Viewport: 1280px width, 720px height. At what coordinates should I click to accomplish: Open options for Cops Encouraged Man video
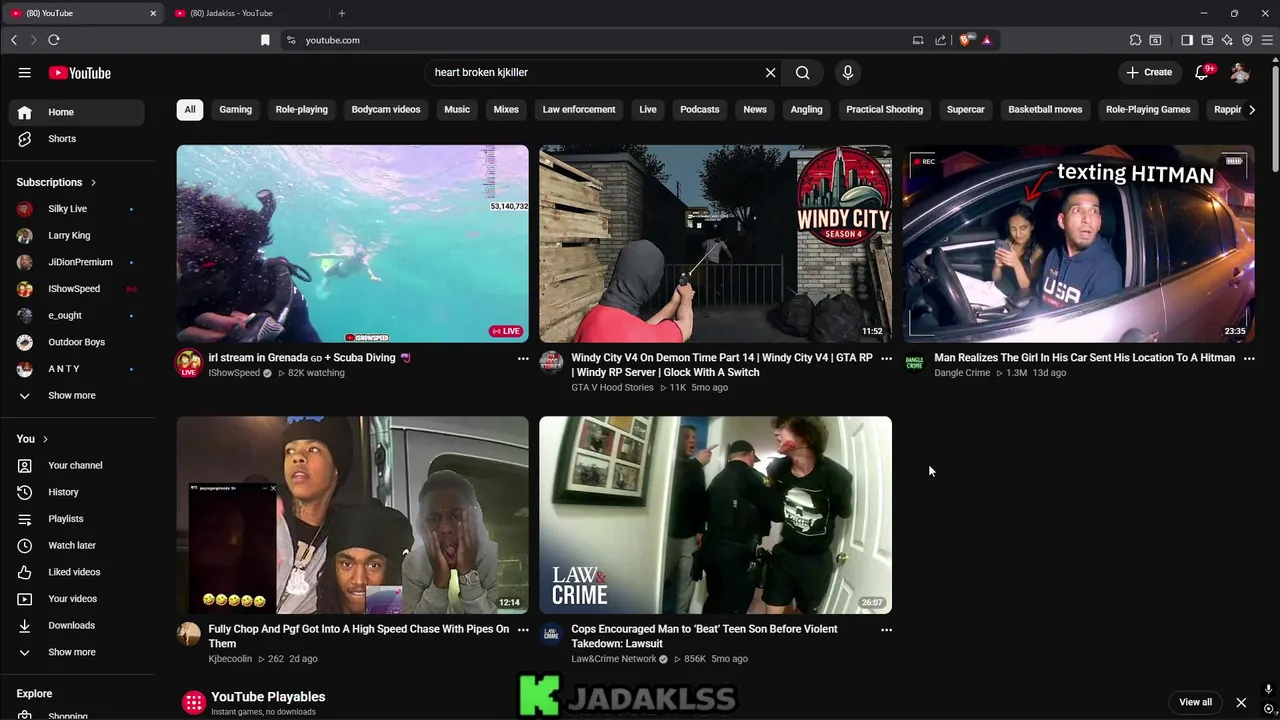coord(886,630)
